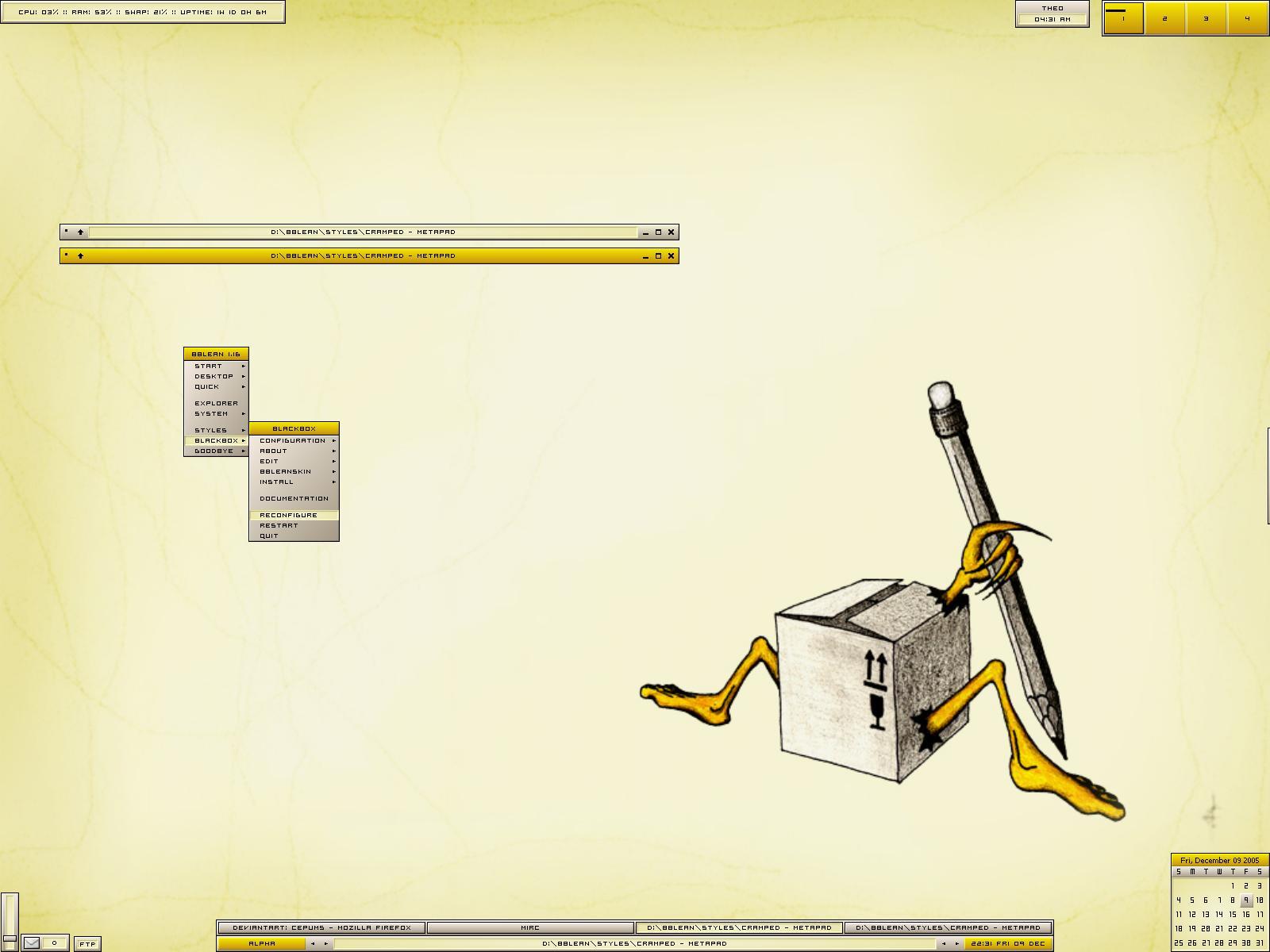Image resolution: width=1270 pixels, height=952 pixels.
Task: Expand the Styles submenu
Action: 216,431
